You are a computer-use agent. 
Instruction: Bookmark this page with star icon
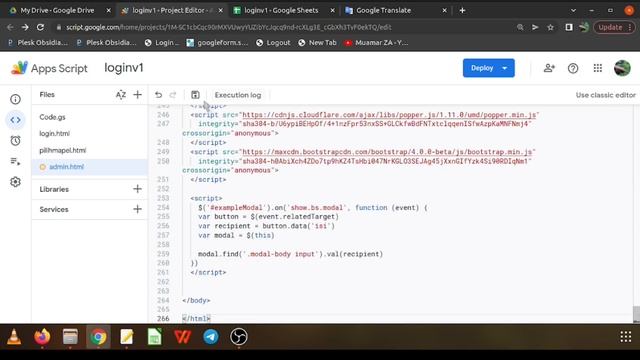(550, 27)
